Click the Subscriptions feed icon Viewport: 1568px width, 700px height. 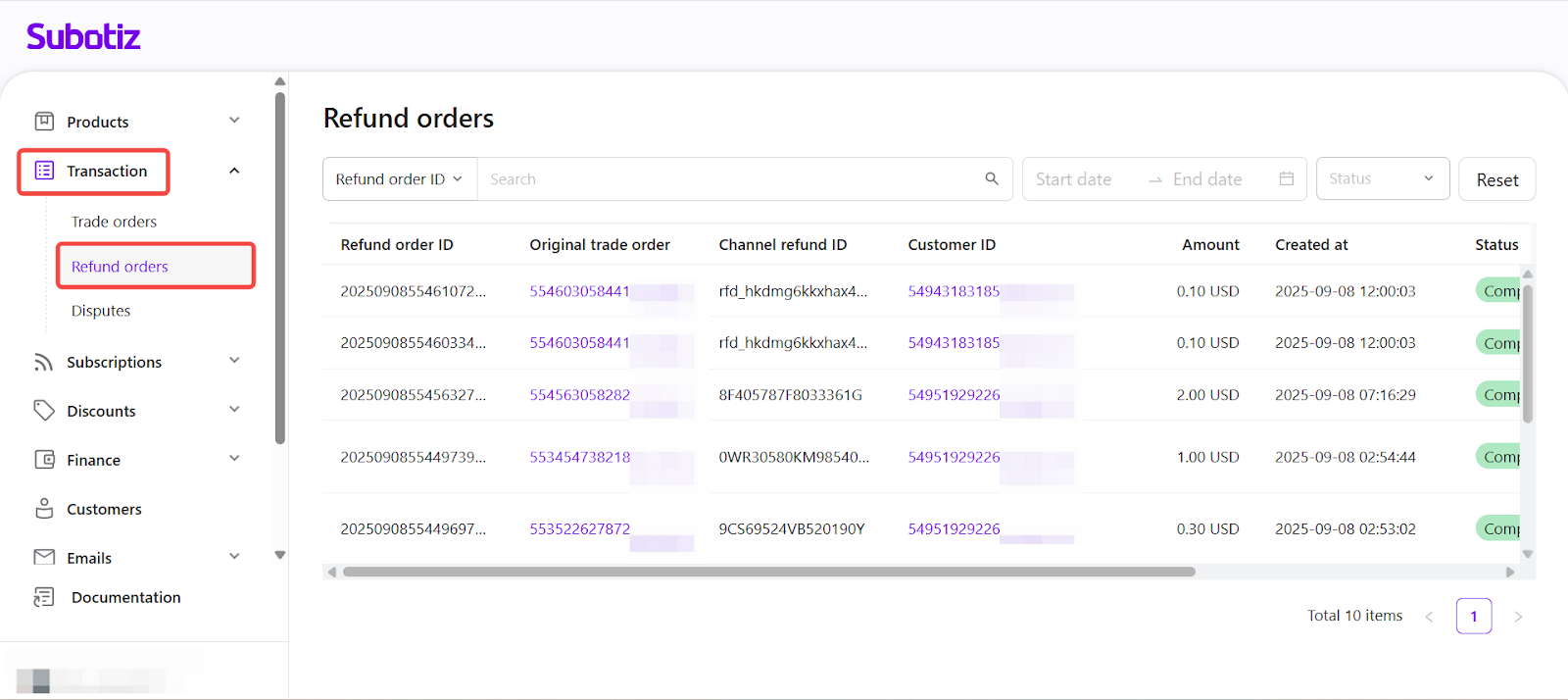pyautogui.click(x=44, y=362)
